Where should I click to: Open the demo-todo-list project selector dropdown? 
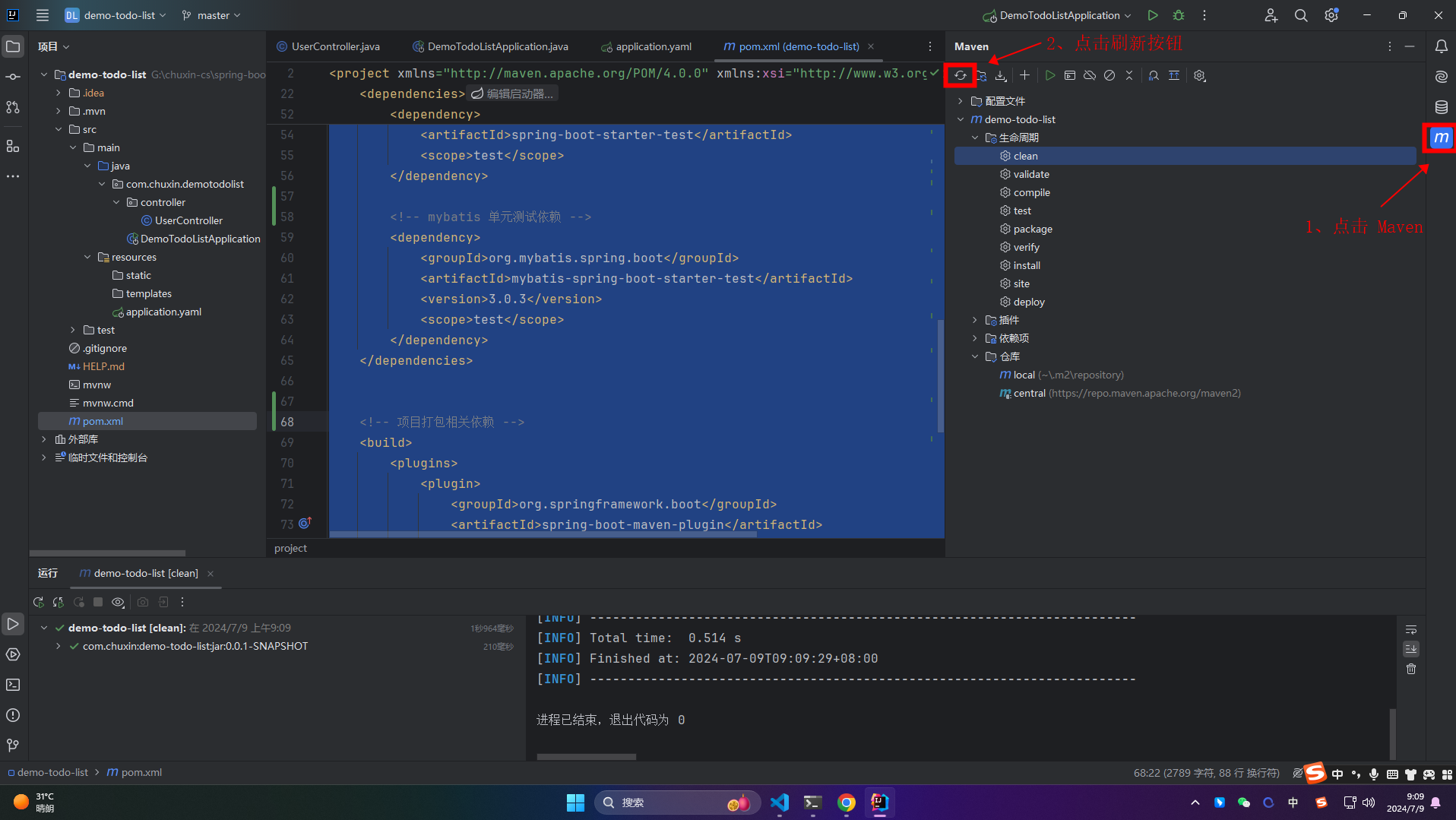click(x=116, y=15)
